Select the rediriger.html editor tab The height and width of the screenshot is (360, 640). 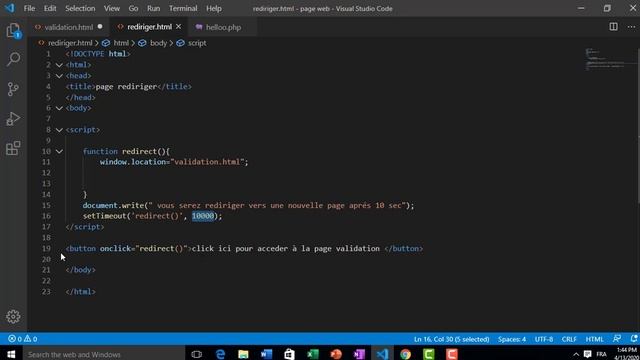[149, 27]
